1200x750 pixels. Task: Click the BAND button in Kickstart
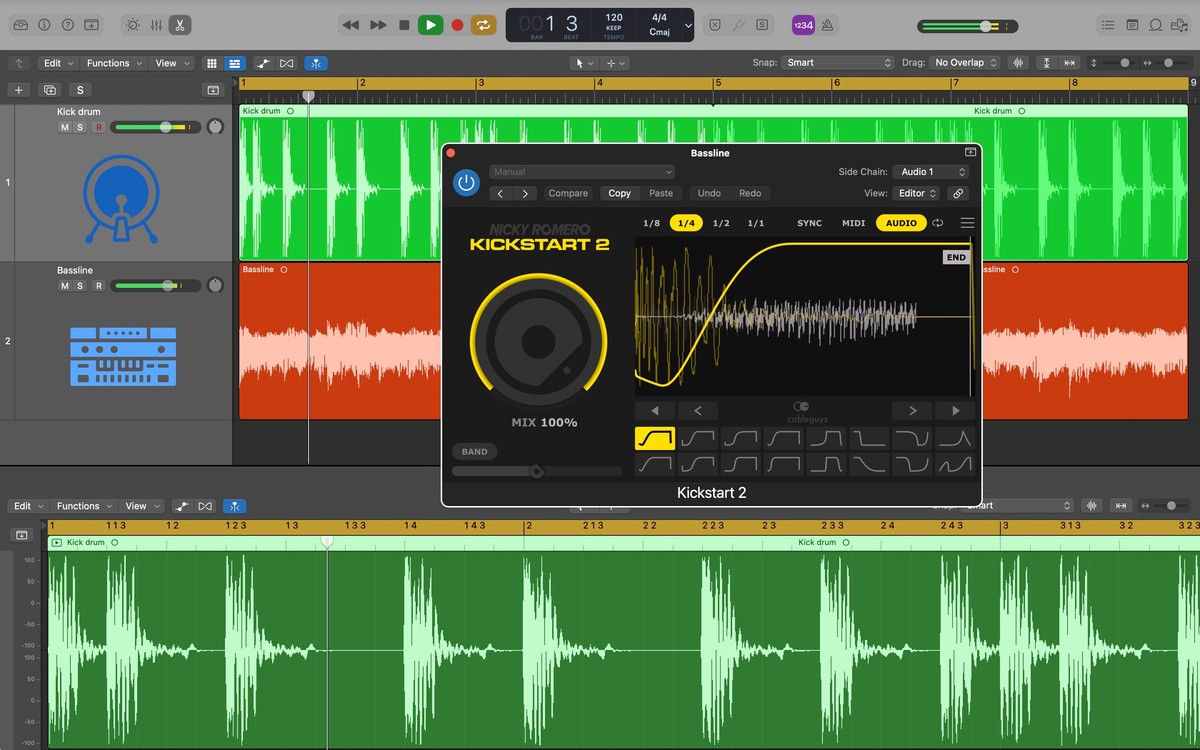[474, 452]
